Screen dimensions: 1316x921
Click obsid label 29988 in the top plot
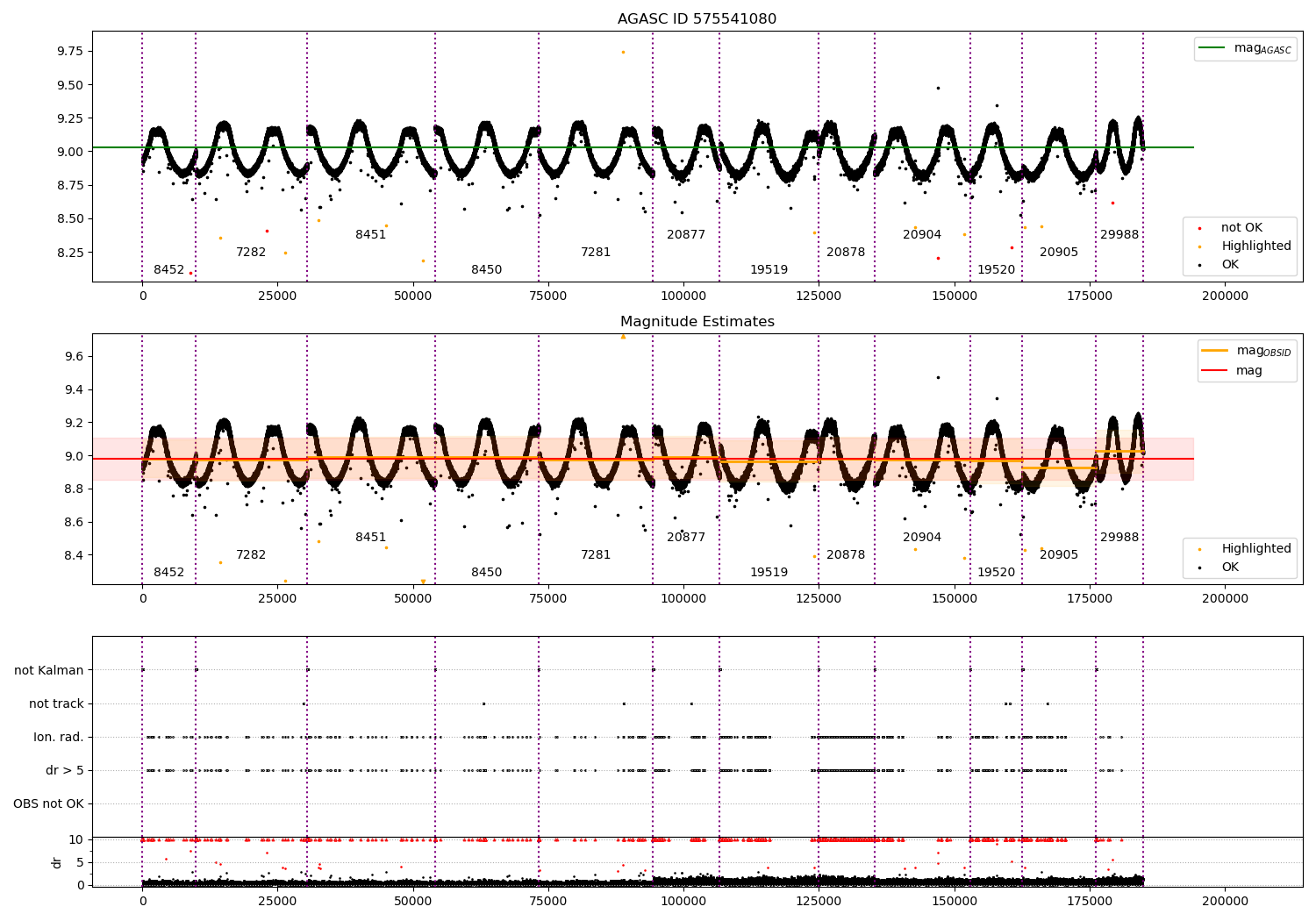(1119, 235)
